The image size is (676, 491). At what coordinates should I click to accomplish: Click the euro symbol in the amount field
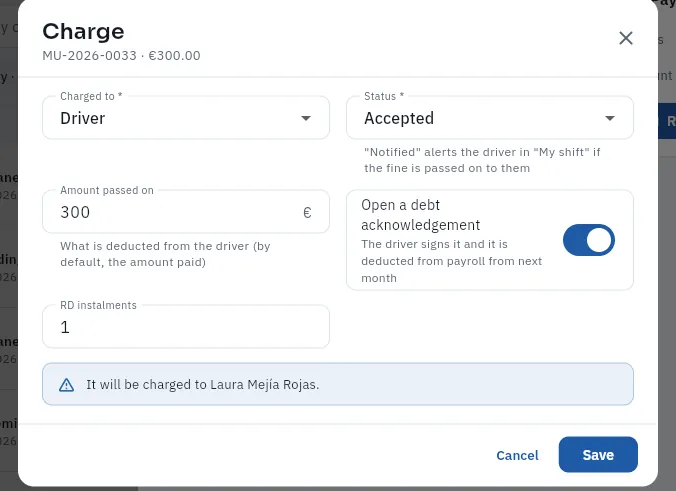[307, 212]
